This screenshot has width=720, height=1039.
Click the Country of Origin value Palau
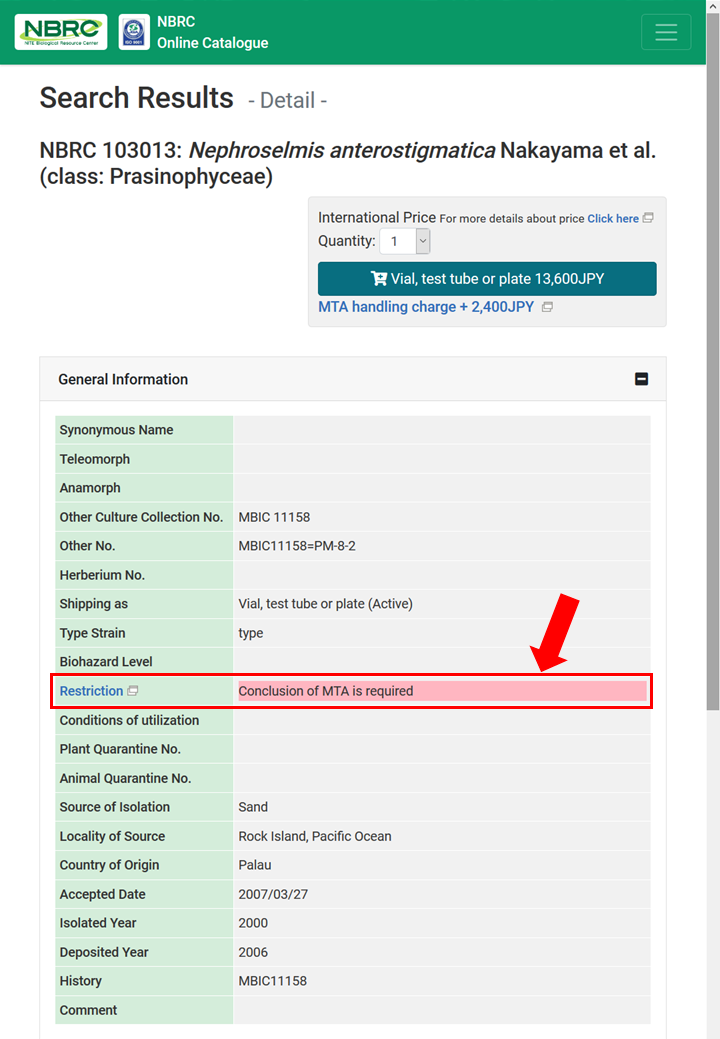click(x=254, y=865)
